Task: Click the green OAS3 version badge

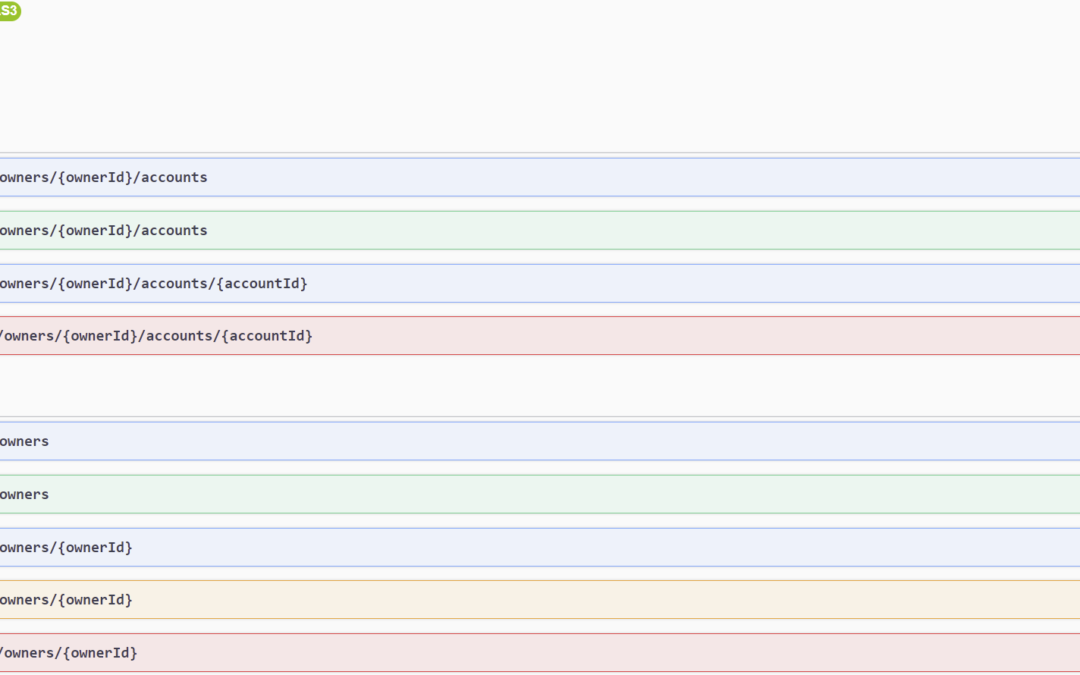Action: [x=9, y=11]
